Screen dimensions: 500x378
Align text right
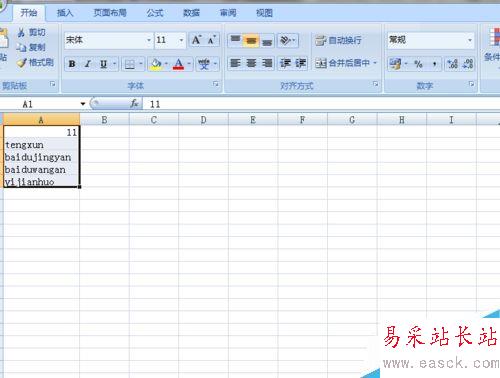(267, 63)
